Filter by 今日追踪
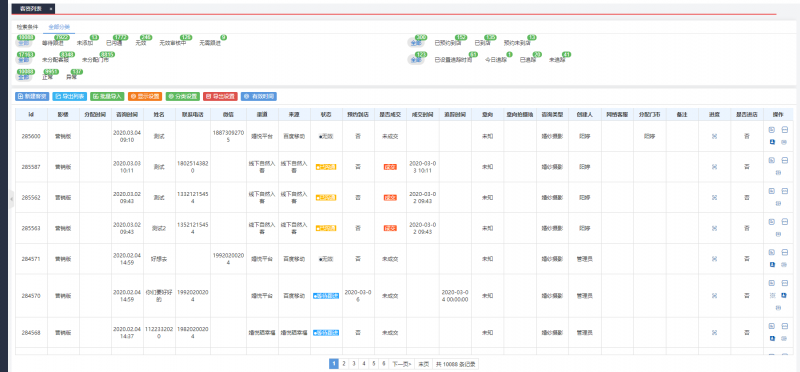 495,60
